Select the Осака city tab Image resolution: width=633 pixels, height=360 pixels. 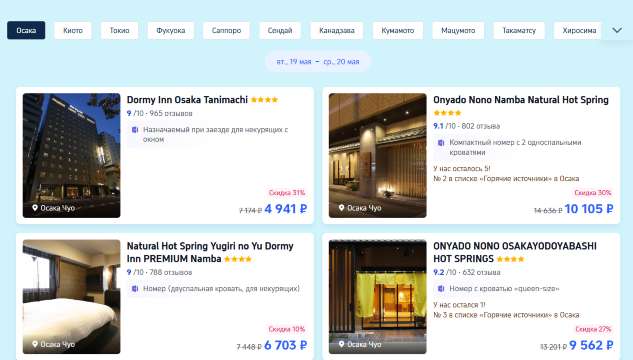click(26, 30)
